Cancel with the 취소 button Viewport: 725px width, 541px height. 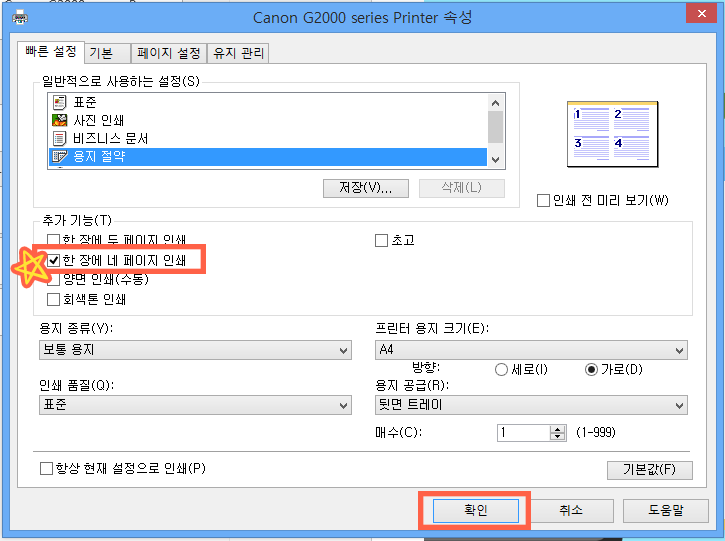click(571, 510)
